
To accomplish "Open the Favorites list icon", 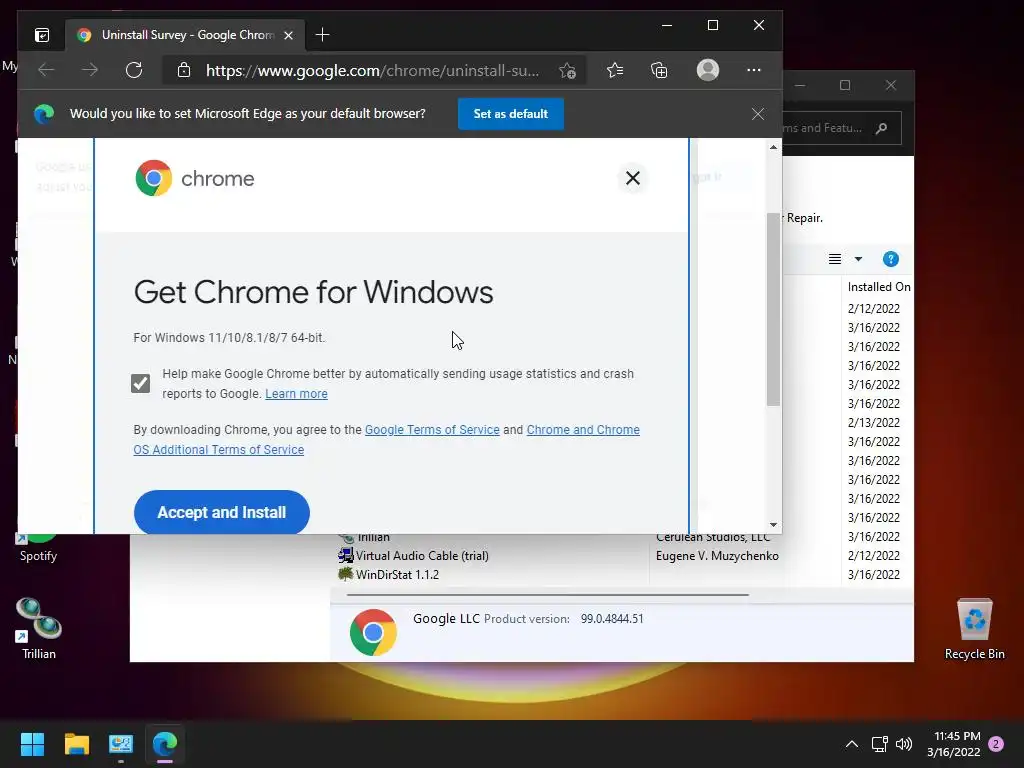I will 615,70.
